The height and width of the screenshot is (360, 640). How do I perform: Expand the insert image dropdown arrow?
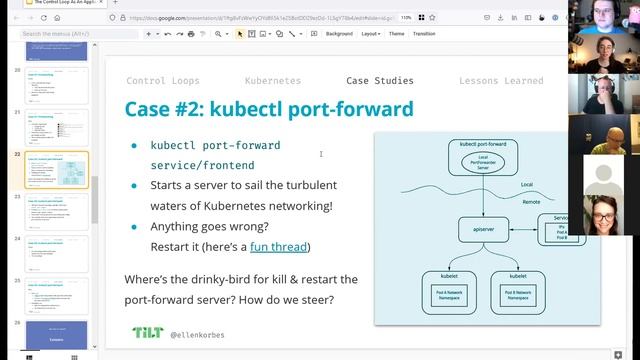270,34
